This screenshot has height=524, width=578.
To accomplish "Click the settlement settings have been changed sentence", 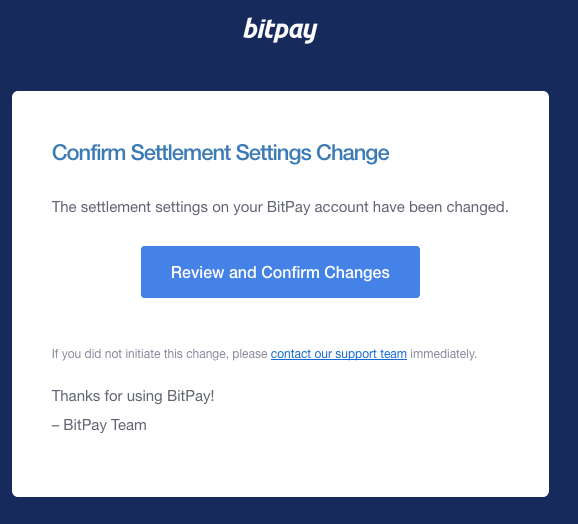I will [280, 207].
